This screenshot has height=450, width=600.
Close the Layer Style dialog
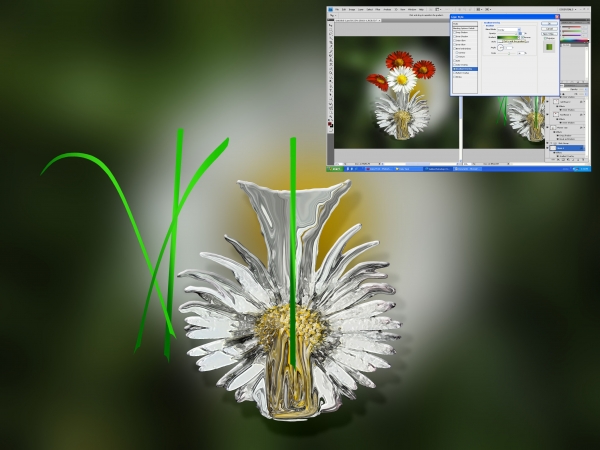coord(557,17)
